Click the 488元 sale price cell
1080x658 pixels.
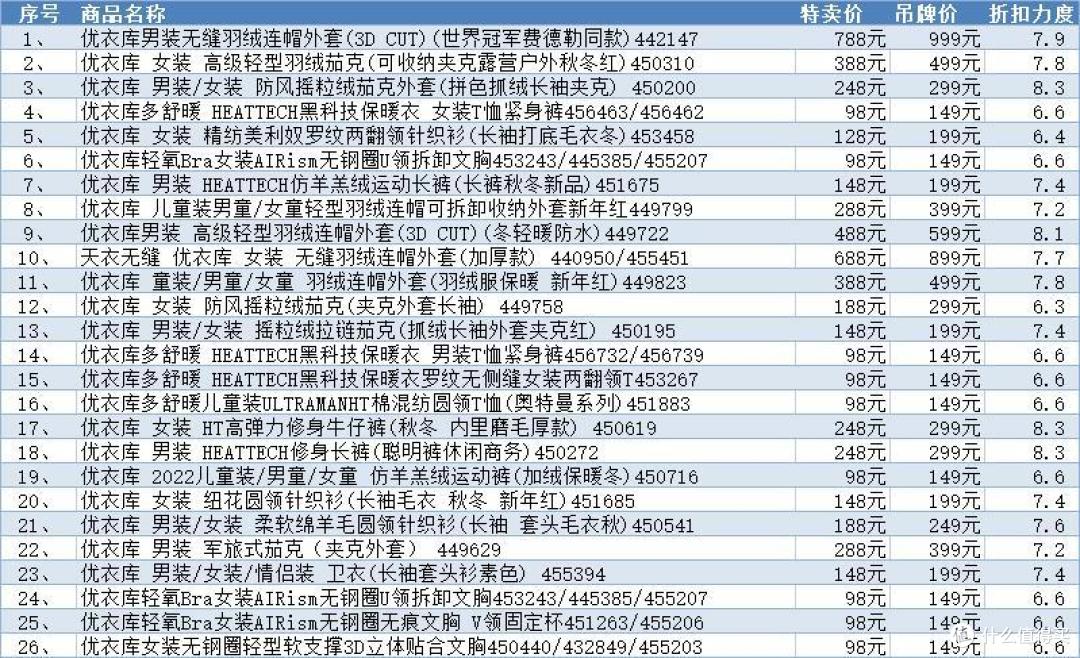click(x=860, y=234)
